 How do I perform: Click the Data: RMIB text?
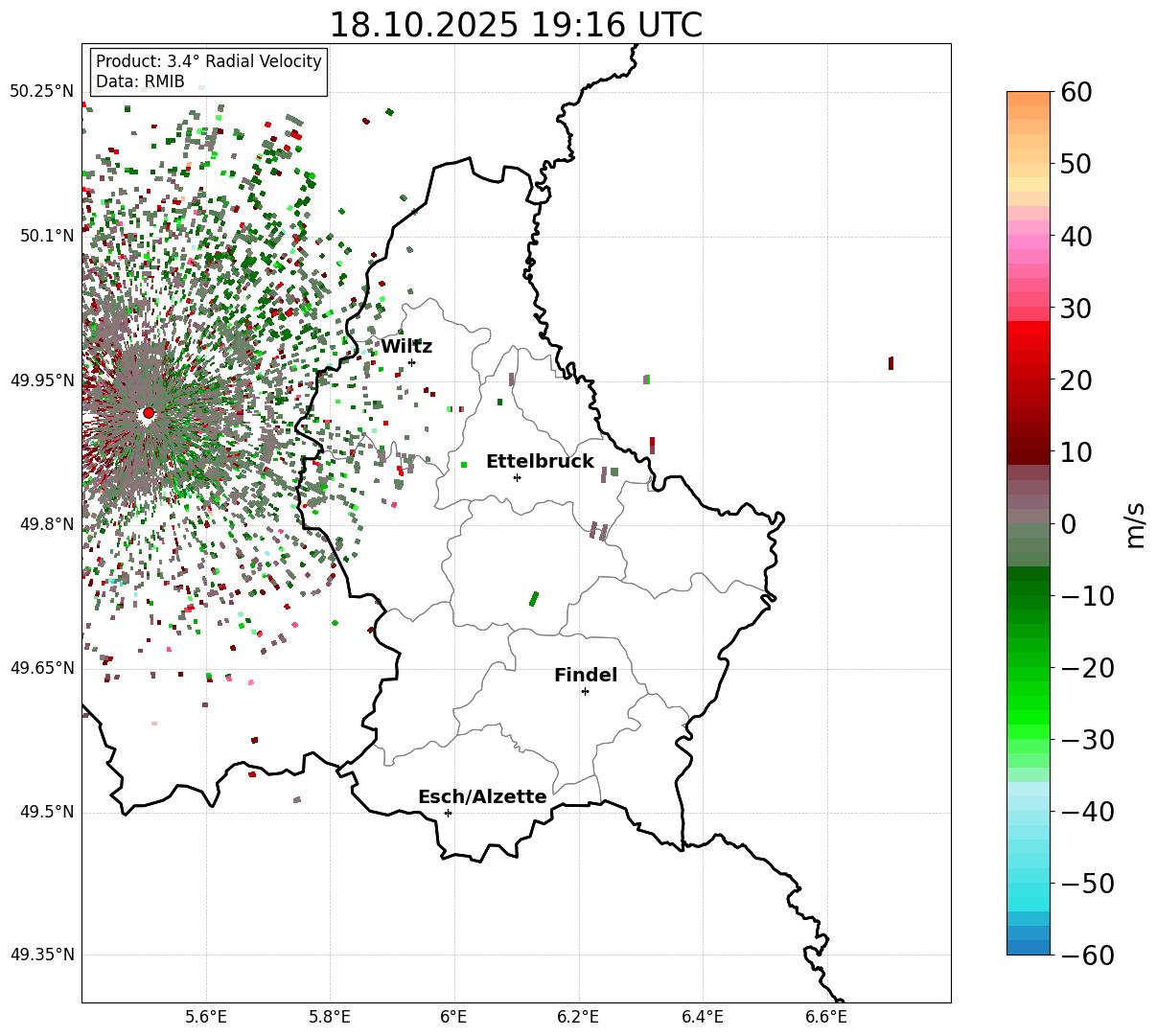point(140,82)
